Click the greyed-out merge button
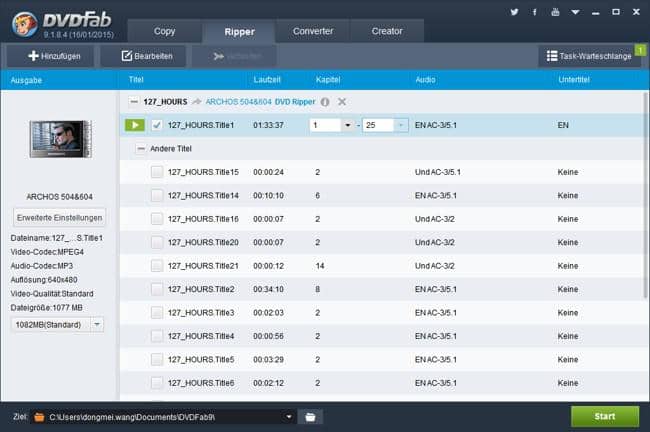Screen dimensions: 650x432 (234, 56)
